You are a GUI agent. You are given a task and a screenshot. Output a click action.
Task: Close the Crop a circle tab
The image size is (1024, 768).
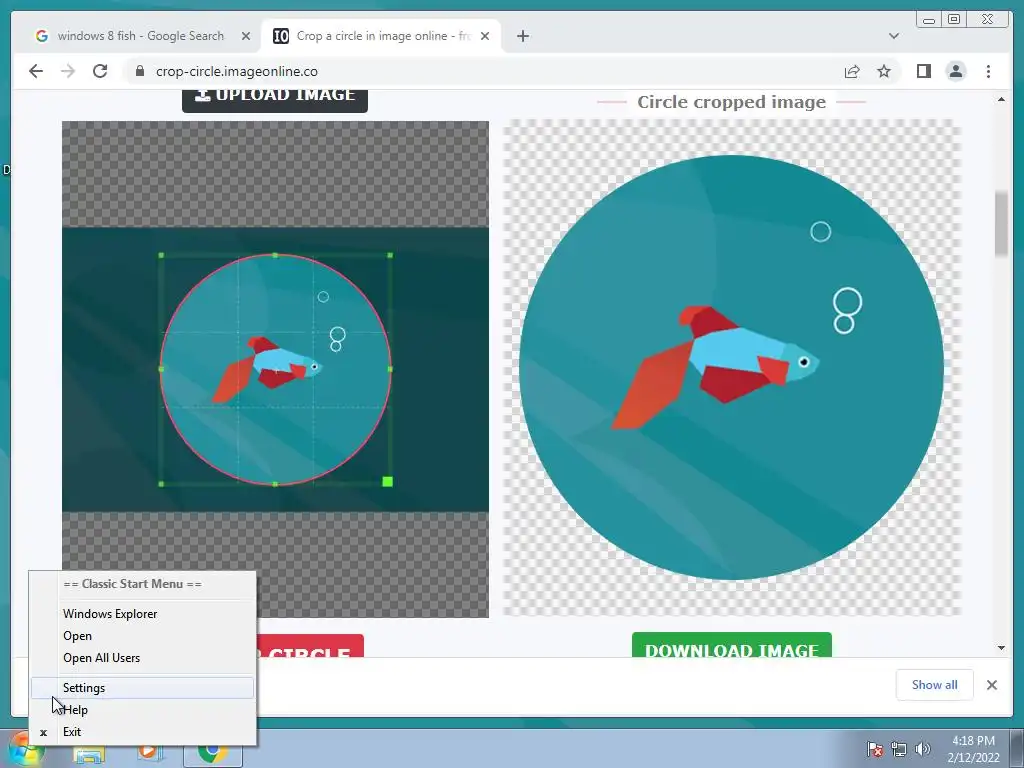[485, 36]
